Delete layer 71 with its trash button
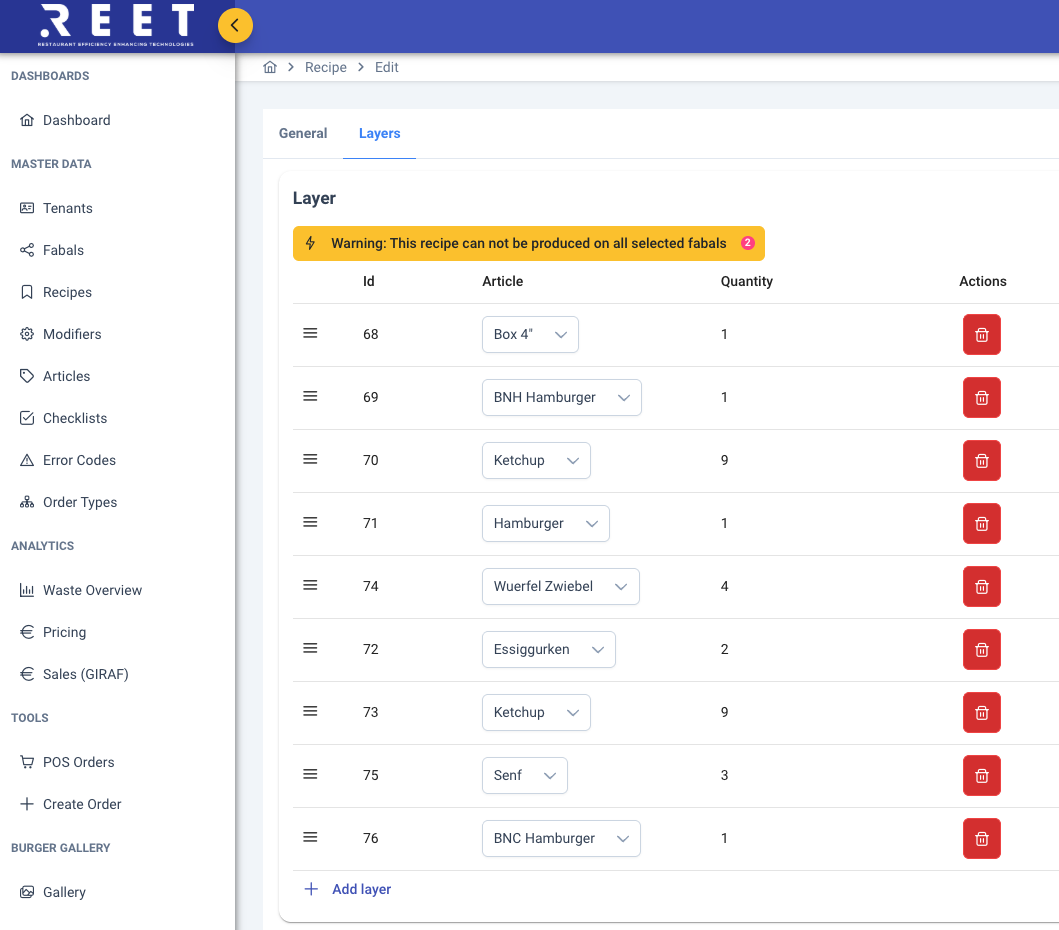The width and height of the screenshot is (1059, 930). [x=981, y=524]
